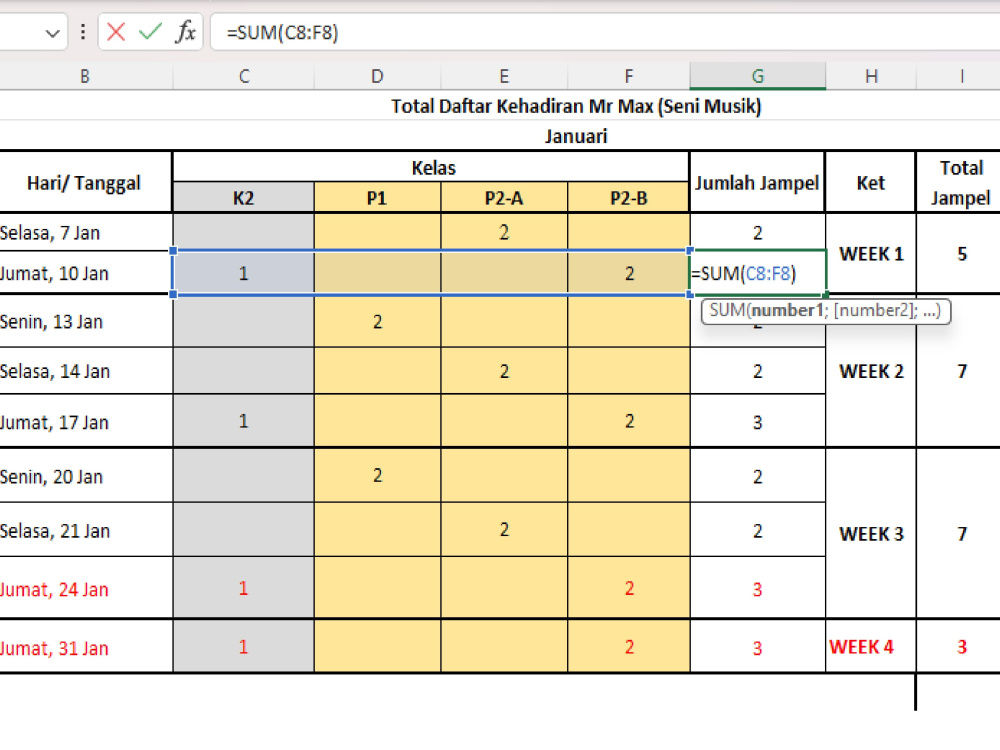This screenshot has height=750, width=1000.
Task: Select column C header
Action: click(244, 77)
